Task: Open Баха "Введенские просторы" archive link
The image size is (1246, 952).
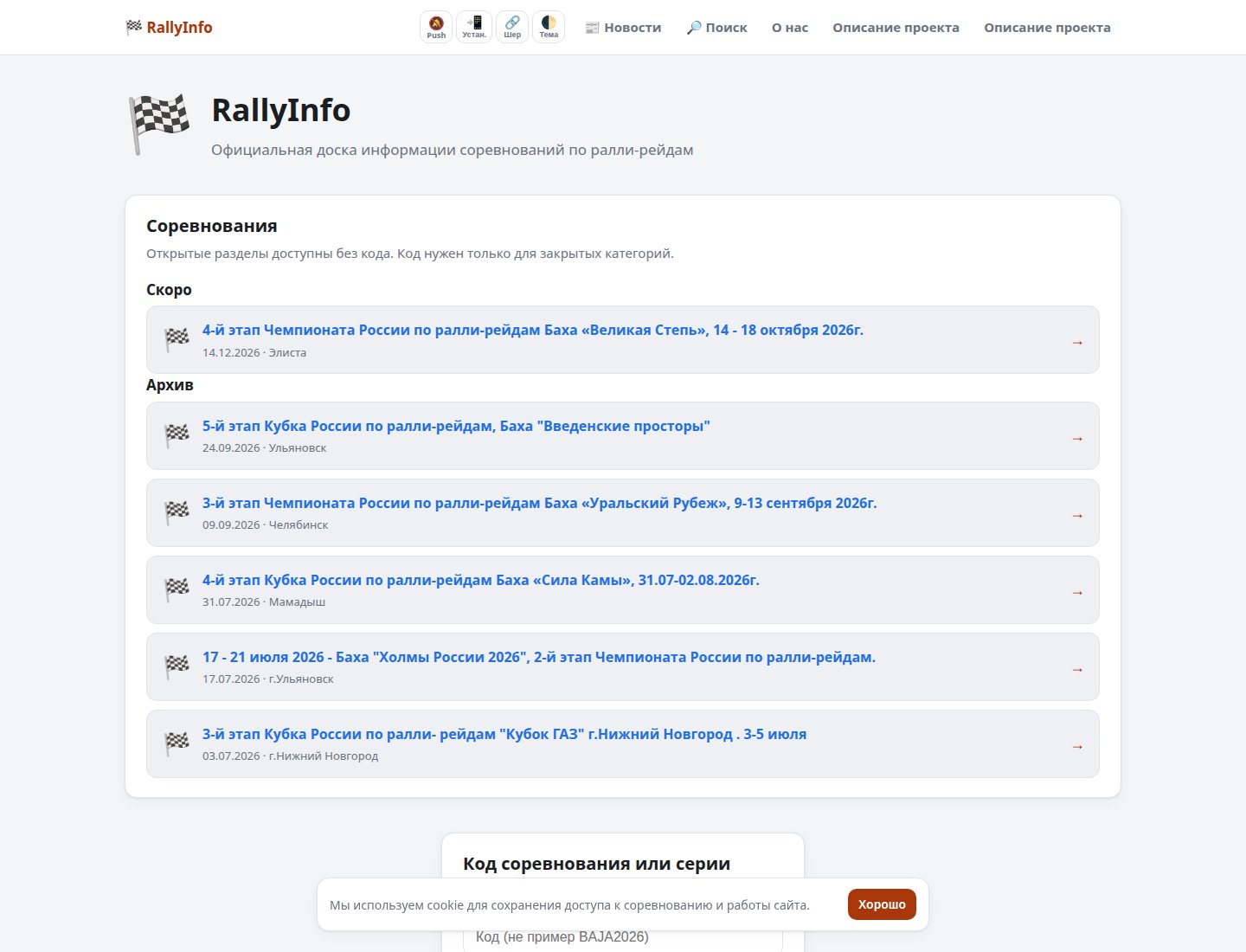Action: [456, 426]
